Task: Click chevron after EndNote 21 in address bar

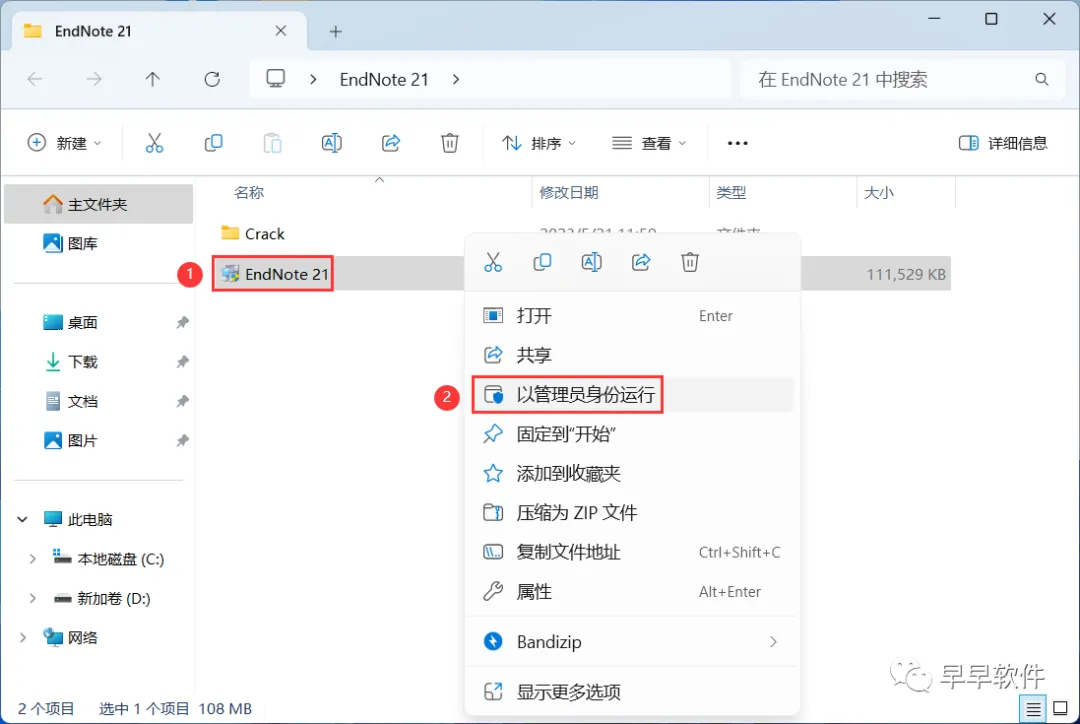Action: tap(456, 79)
